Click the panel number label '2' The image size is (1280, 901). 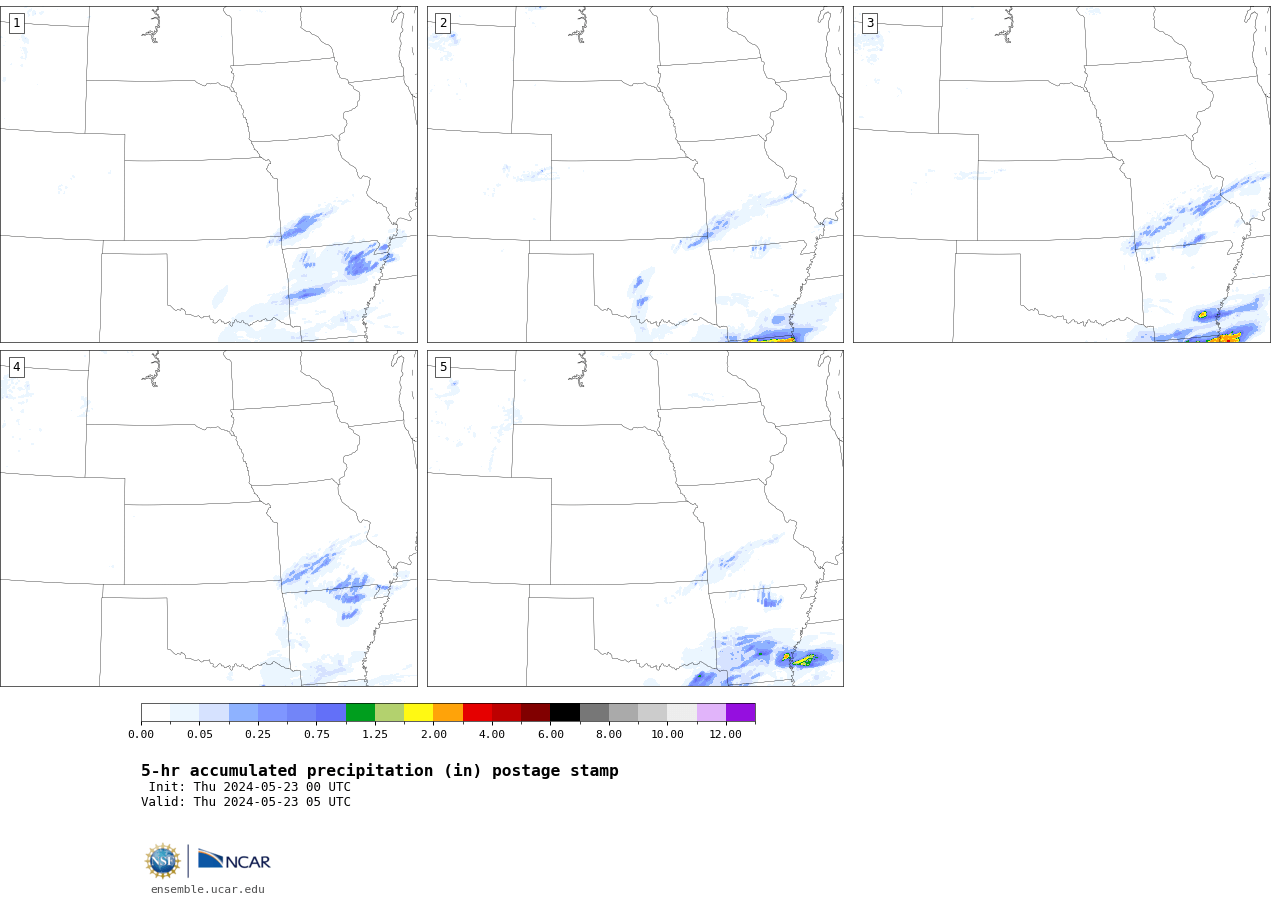pyautogui.click(x=443, y=23)
